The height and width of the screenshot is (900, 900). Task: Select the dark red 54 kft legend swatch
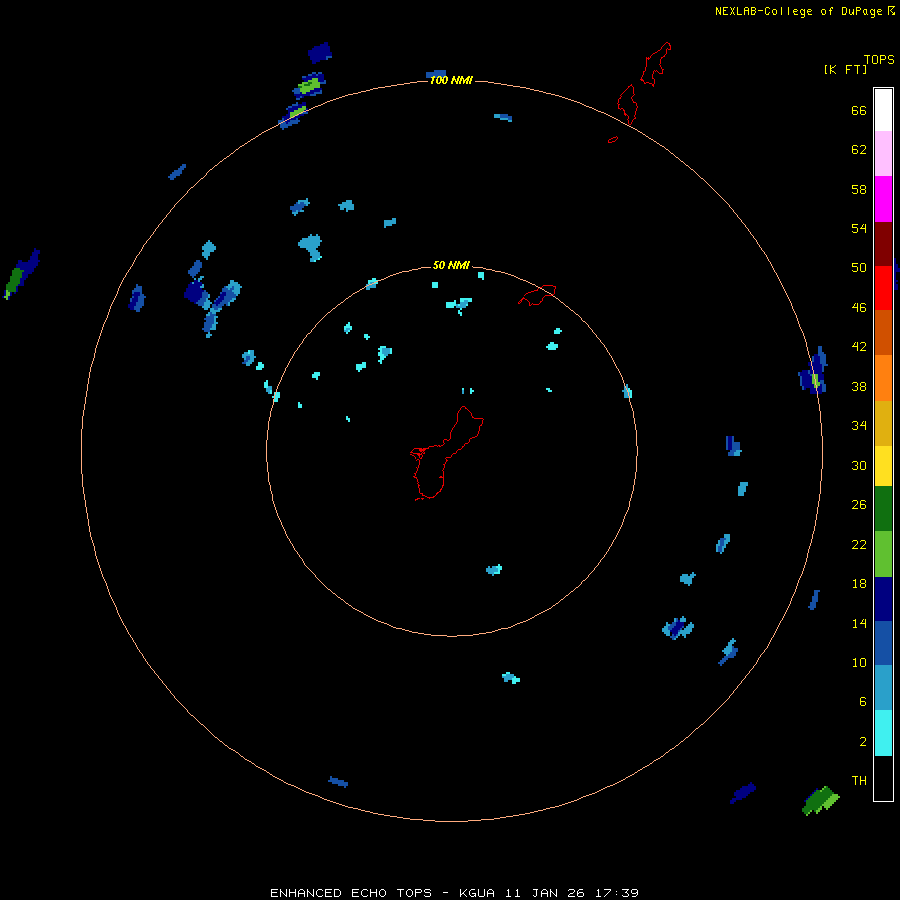883,243
